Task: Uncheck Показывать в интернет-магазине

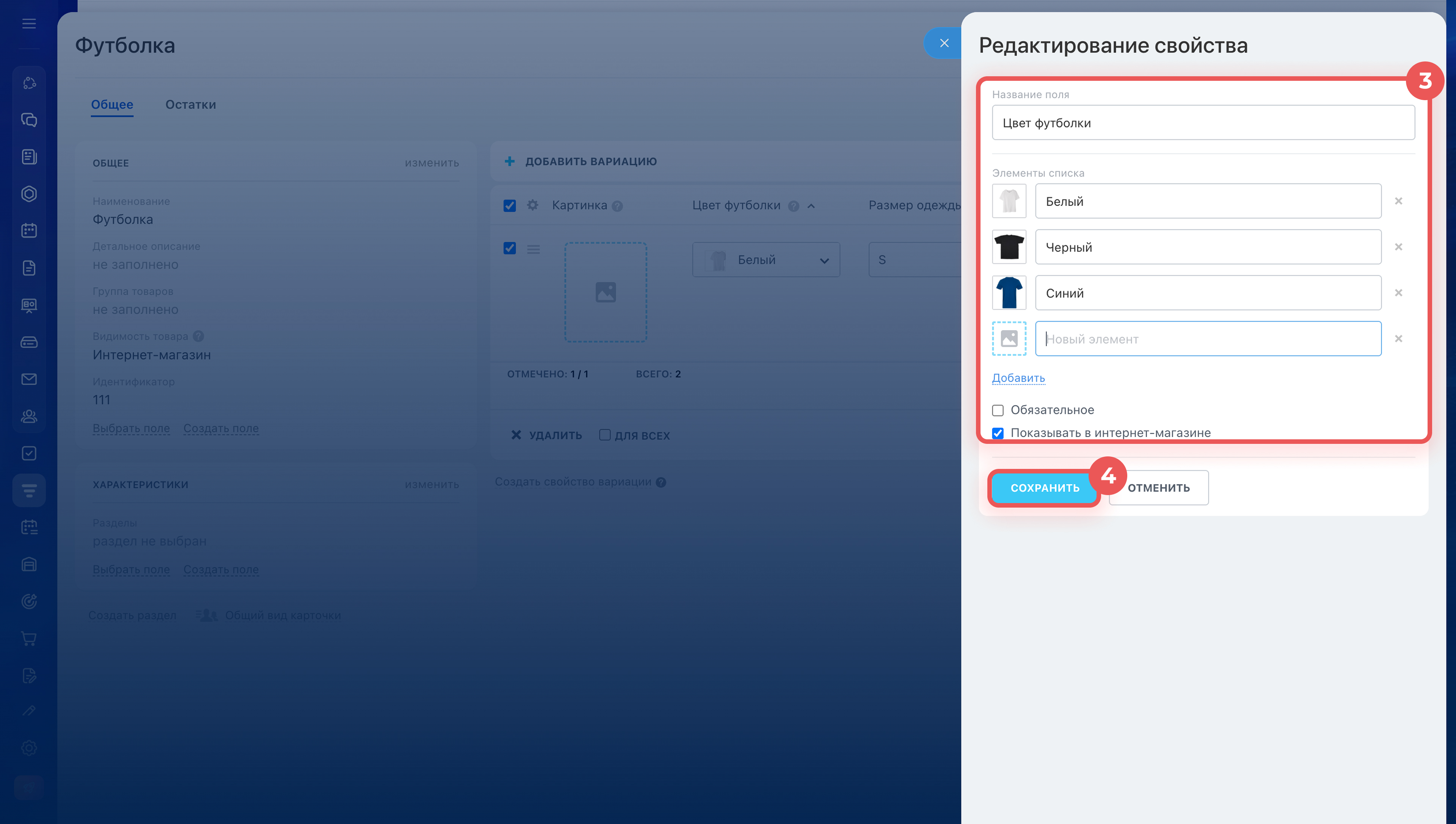Action: (998, 433)
